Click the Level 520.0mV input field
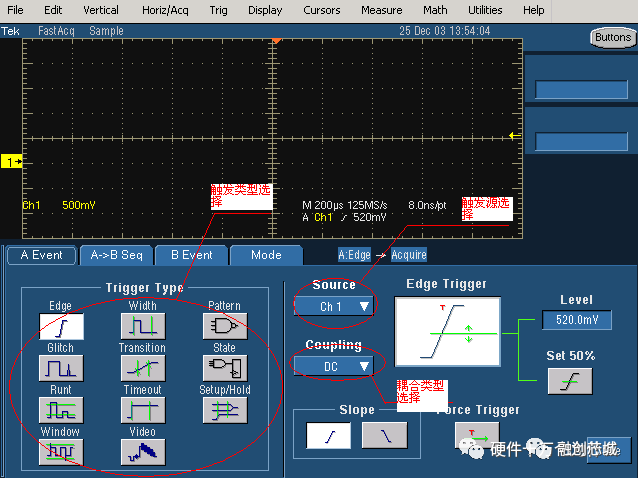 point(577,320)
